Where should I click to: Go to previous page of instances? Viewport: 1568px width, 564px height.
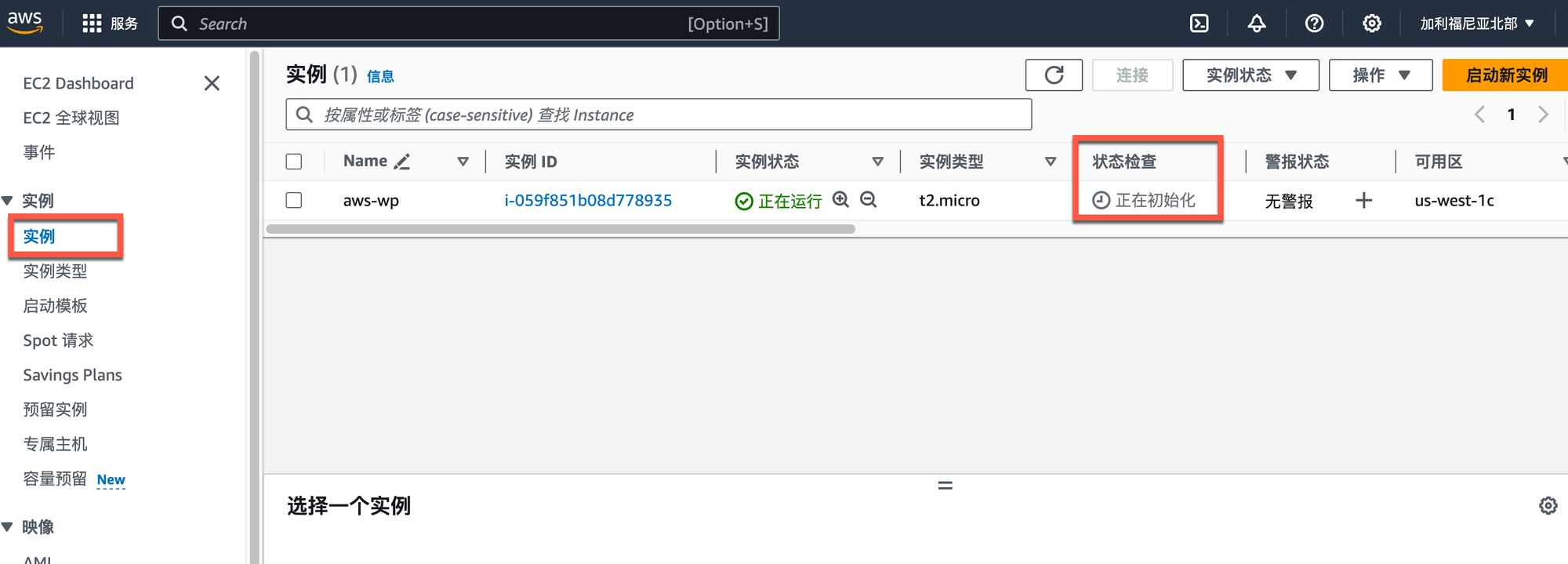(1479, 115)
